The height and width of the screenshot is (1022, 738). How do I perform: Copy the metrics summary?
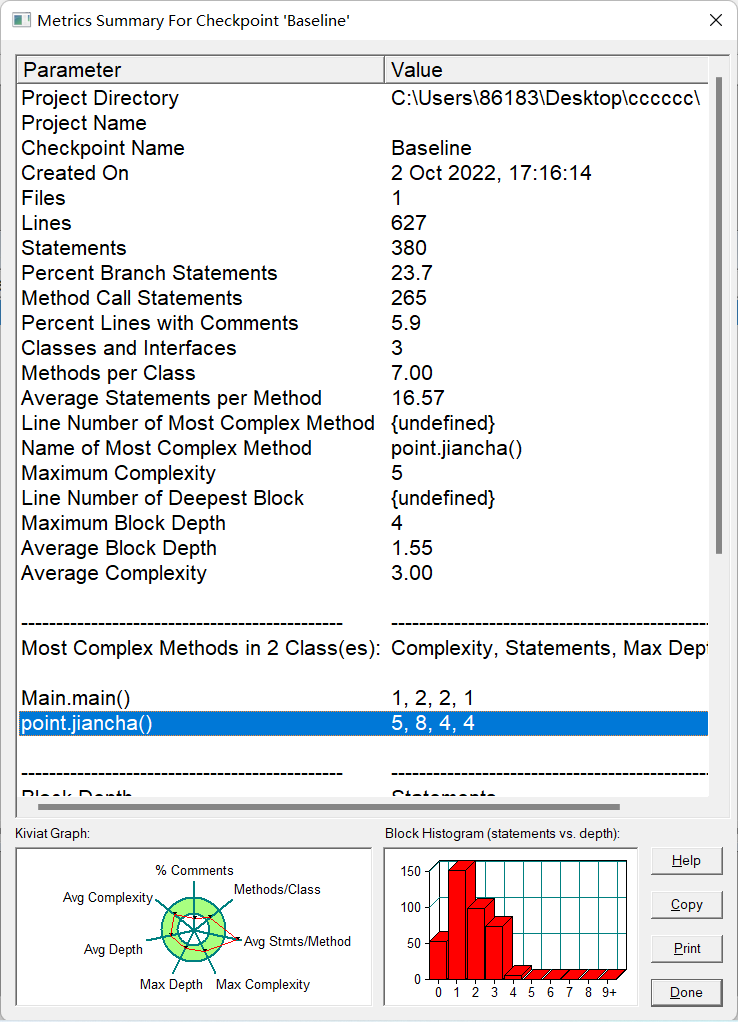(686, 905)
